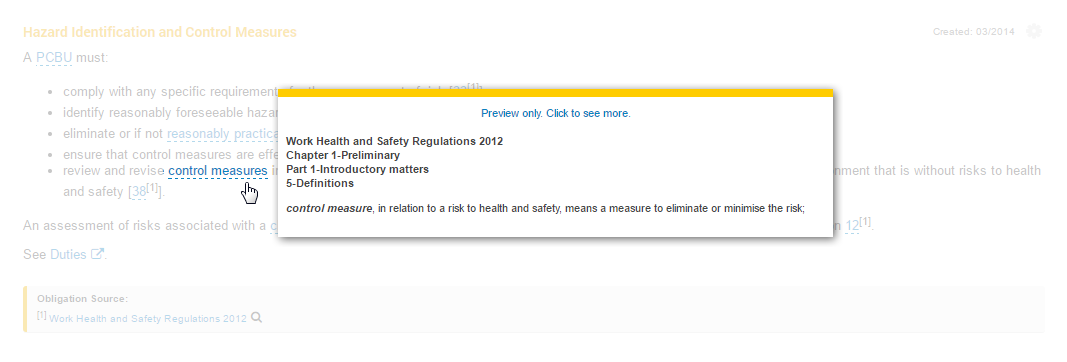The height and width of the screenshot is (362, 1067).
Task: Click the 'Chapter 1-Preliminary' popup line
Action: [343, 155]
